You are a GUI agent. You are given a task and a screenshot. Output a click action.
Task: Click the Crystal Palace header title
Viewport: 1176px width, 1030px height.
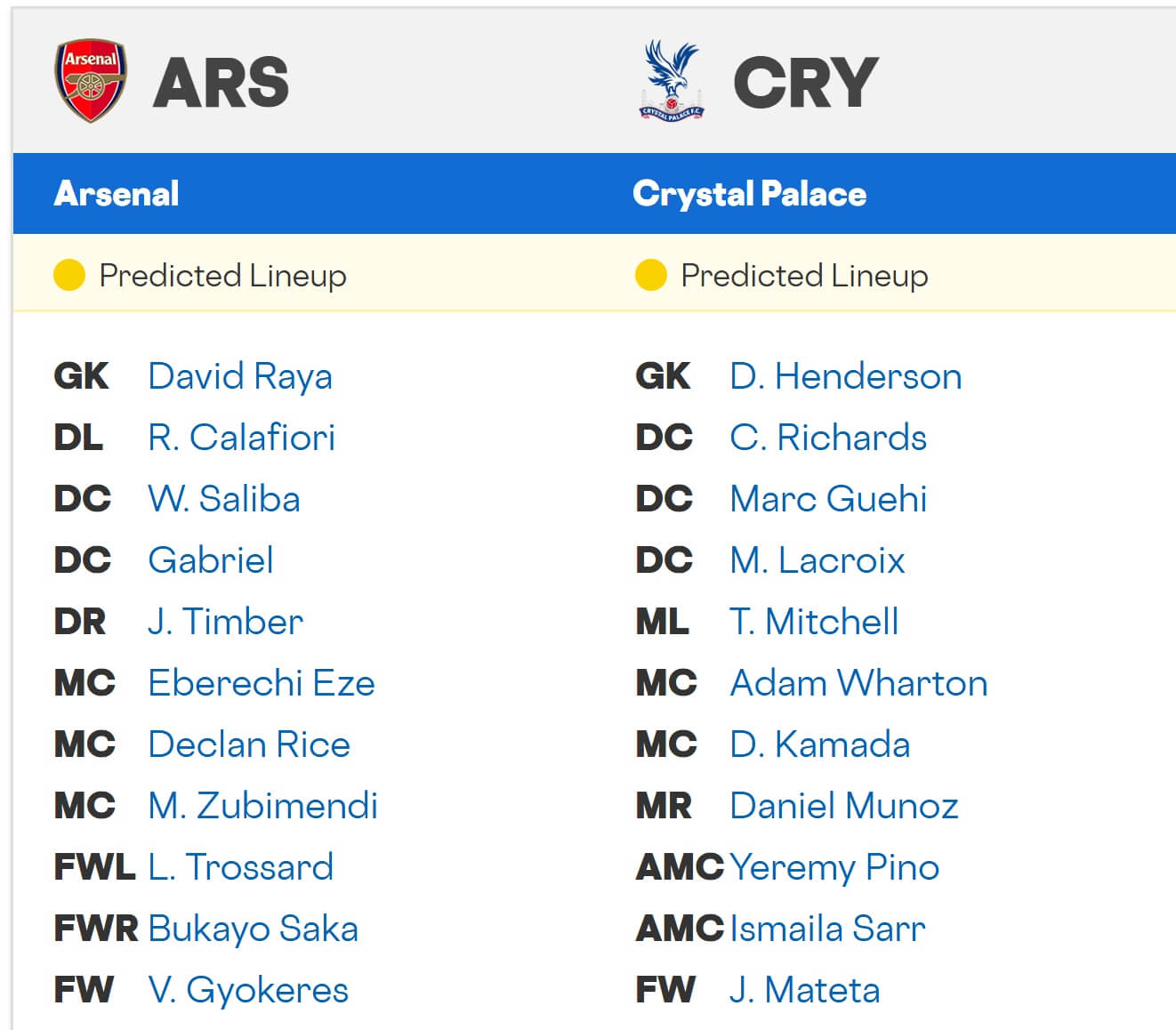pos(749,194)
